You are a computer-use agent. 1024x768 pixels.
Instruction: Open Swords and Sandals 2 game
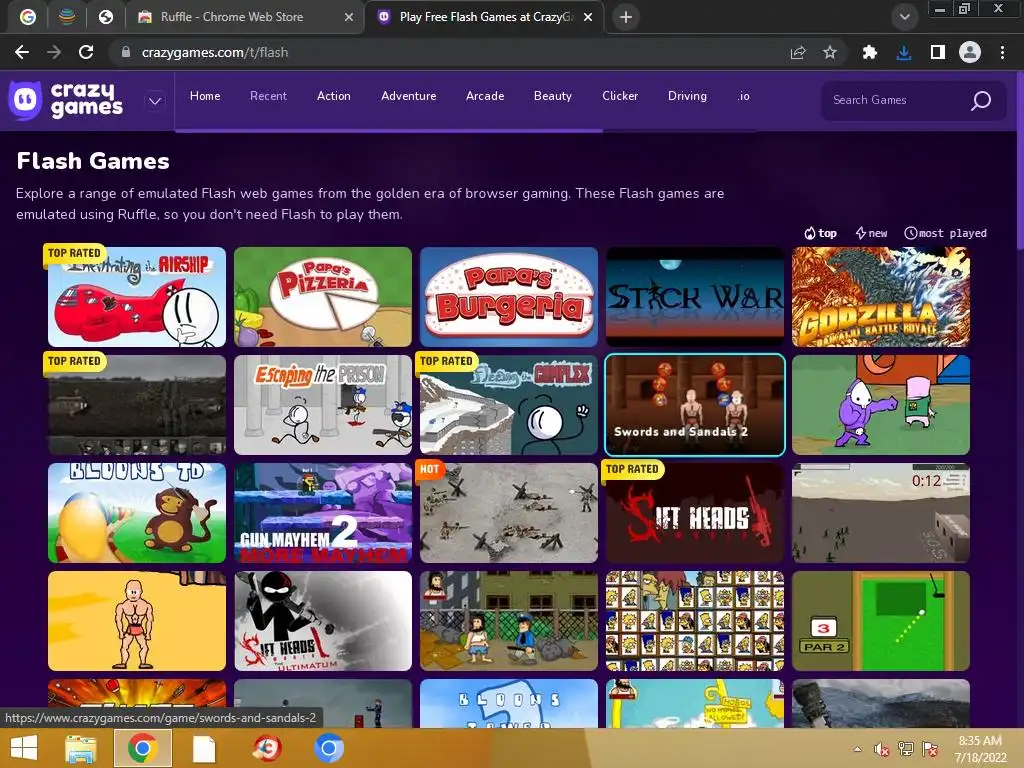click(x=695, y=405)
